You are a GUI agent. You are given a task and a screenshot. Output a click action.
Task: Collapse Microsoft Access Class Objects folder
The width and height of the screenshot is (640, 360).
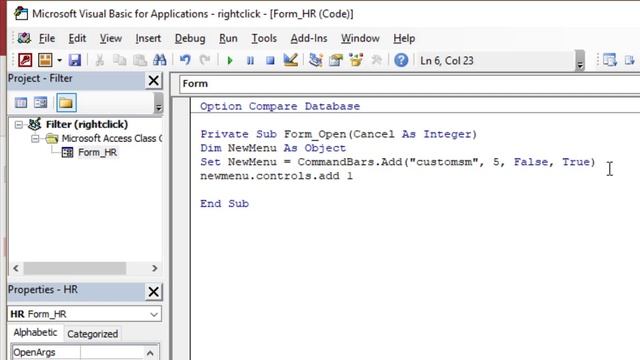36,139
